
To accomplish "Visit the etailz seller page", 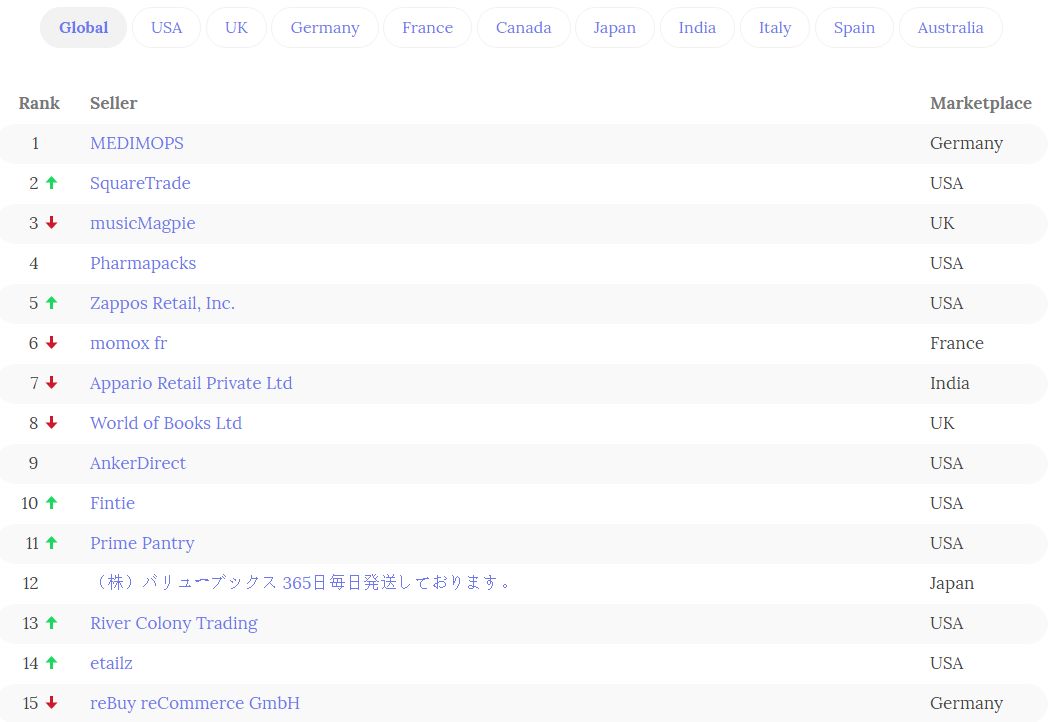I will [112, 663].
